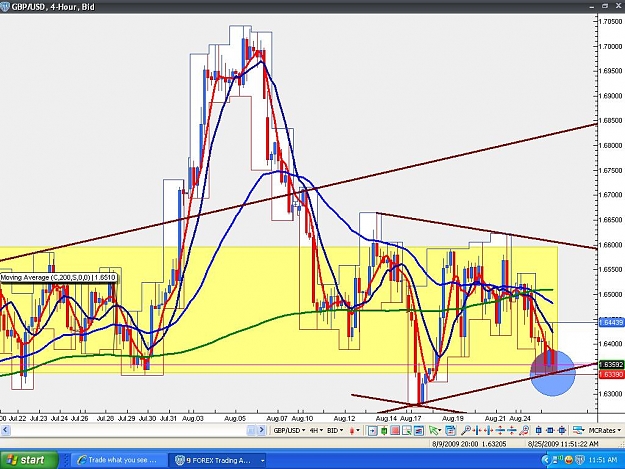Click the Aug.17 date axis label
625x469 pixels.
point(410,419)
